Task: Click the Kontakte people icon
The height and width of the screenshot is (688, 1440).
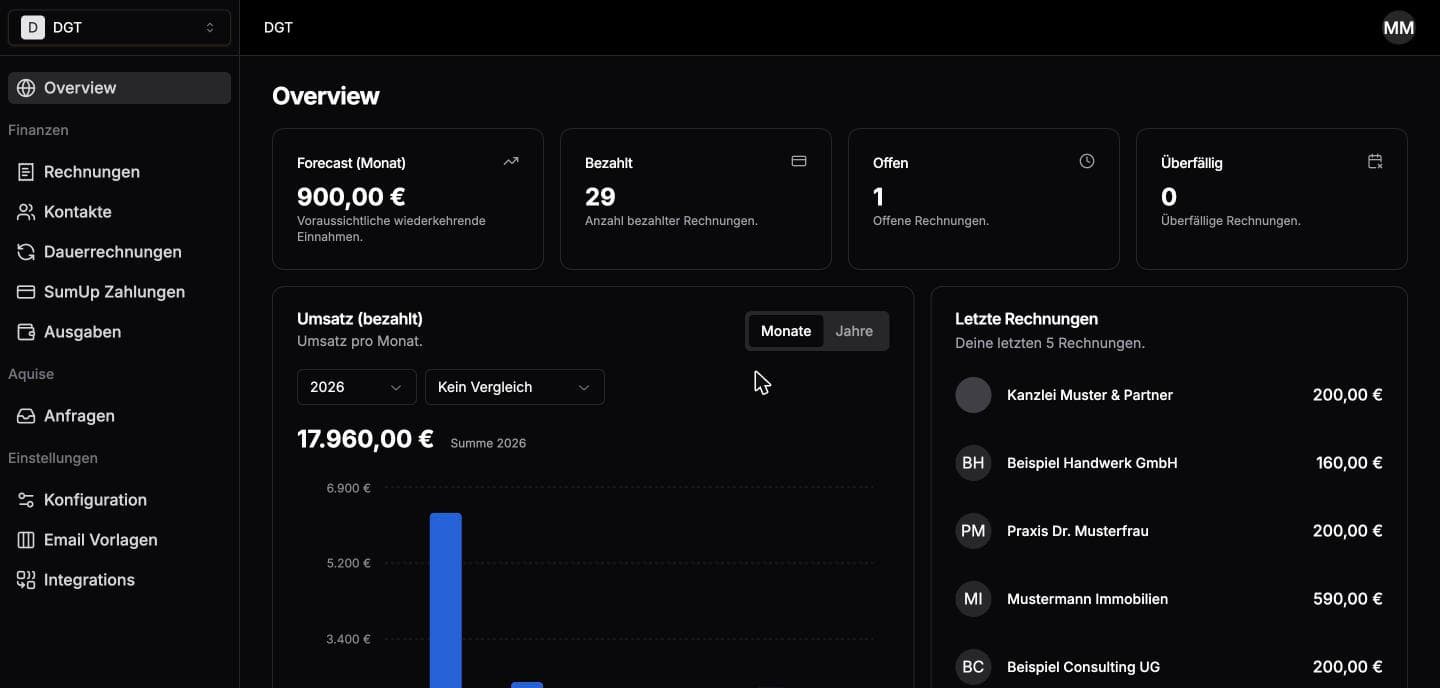Action: [x=26, y=212]
